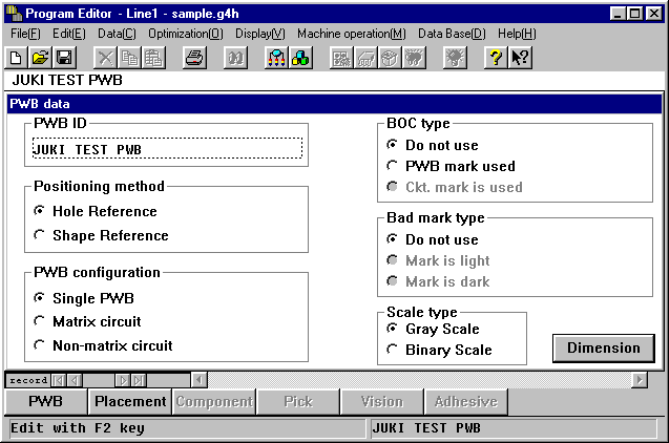Open the File(F) menu
This screenshot has width=669, height=443.
coord(26,34)
